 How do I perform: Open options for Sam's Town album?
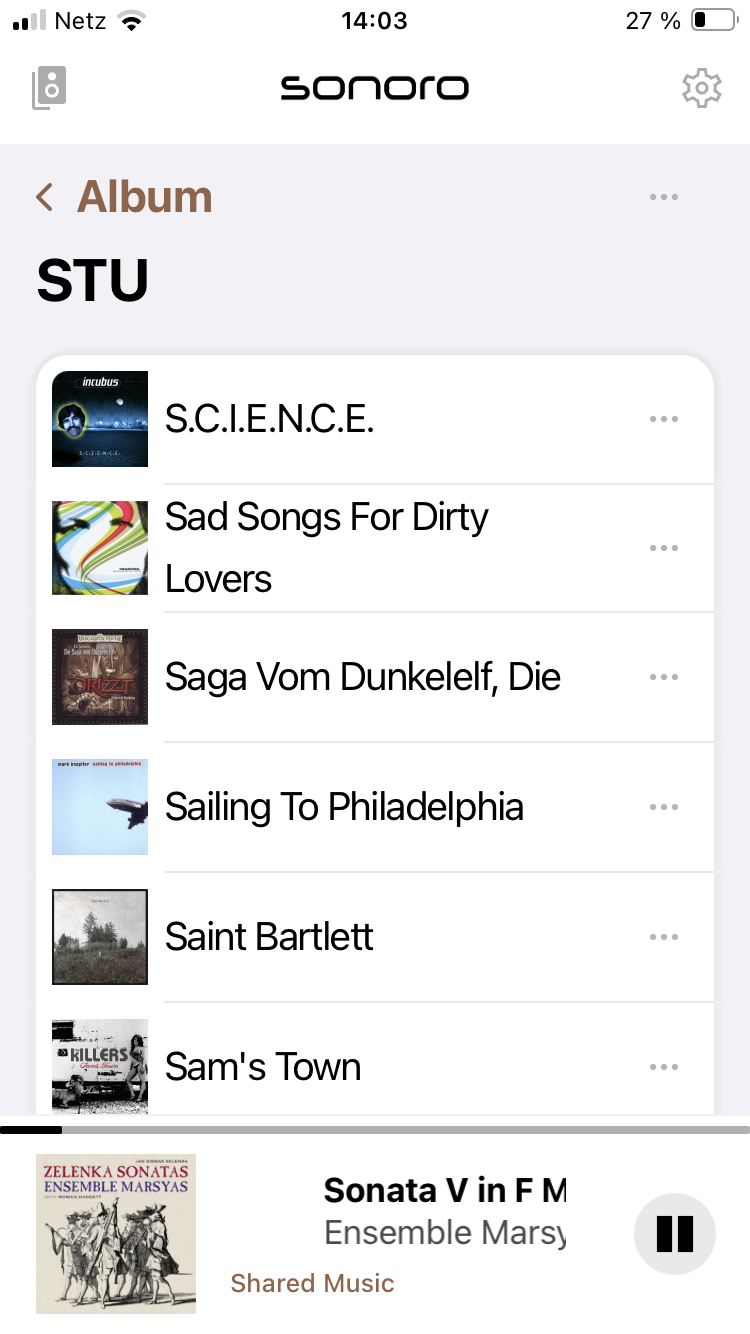tap(664, 1067)
